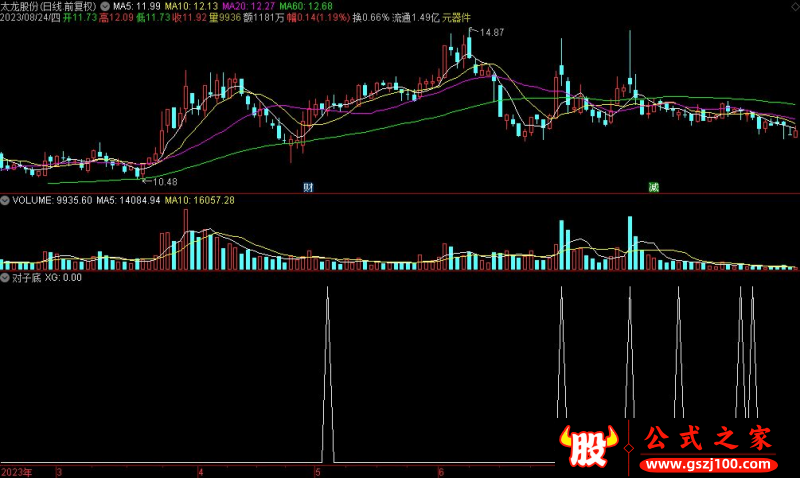Image resolution: width=800 pixels, height=478 pixels.
Task: Click the high price 高12.09 value
Action: coord(116,18)
